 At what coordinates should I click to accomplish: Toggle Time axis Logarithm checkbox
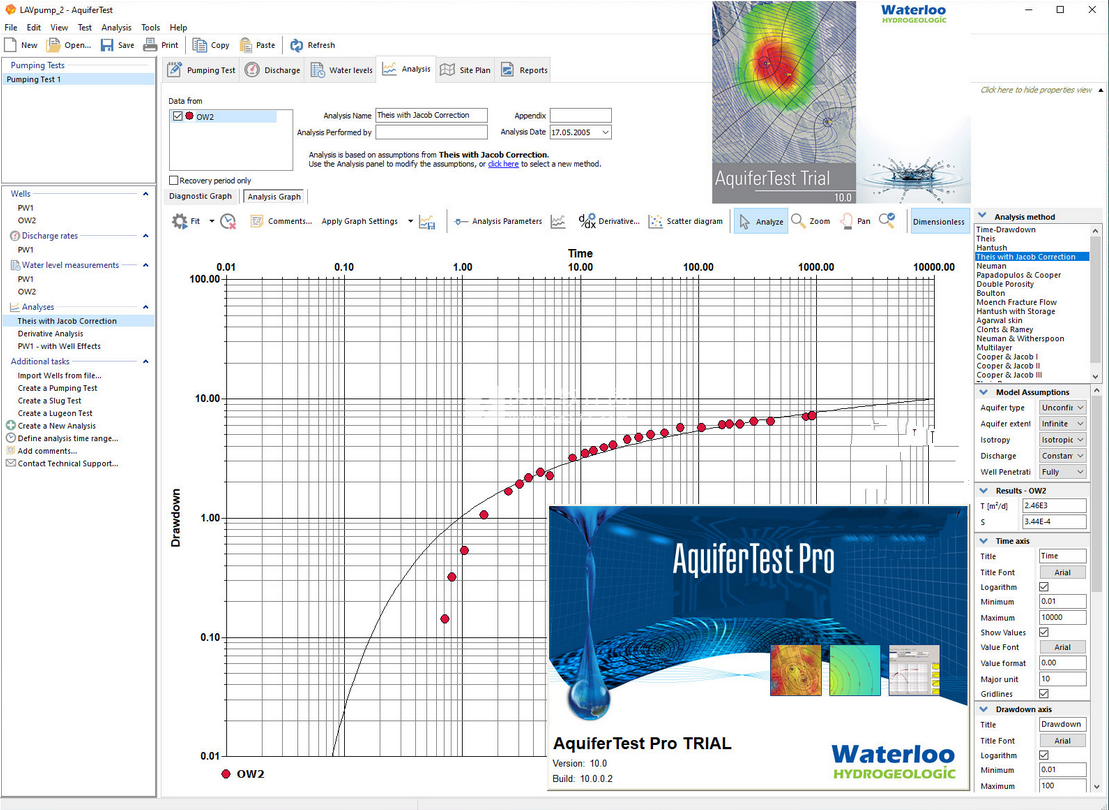(1044, 587)
